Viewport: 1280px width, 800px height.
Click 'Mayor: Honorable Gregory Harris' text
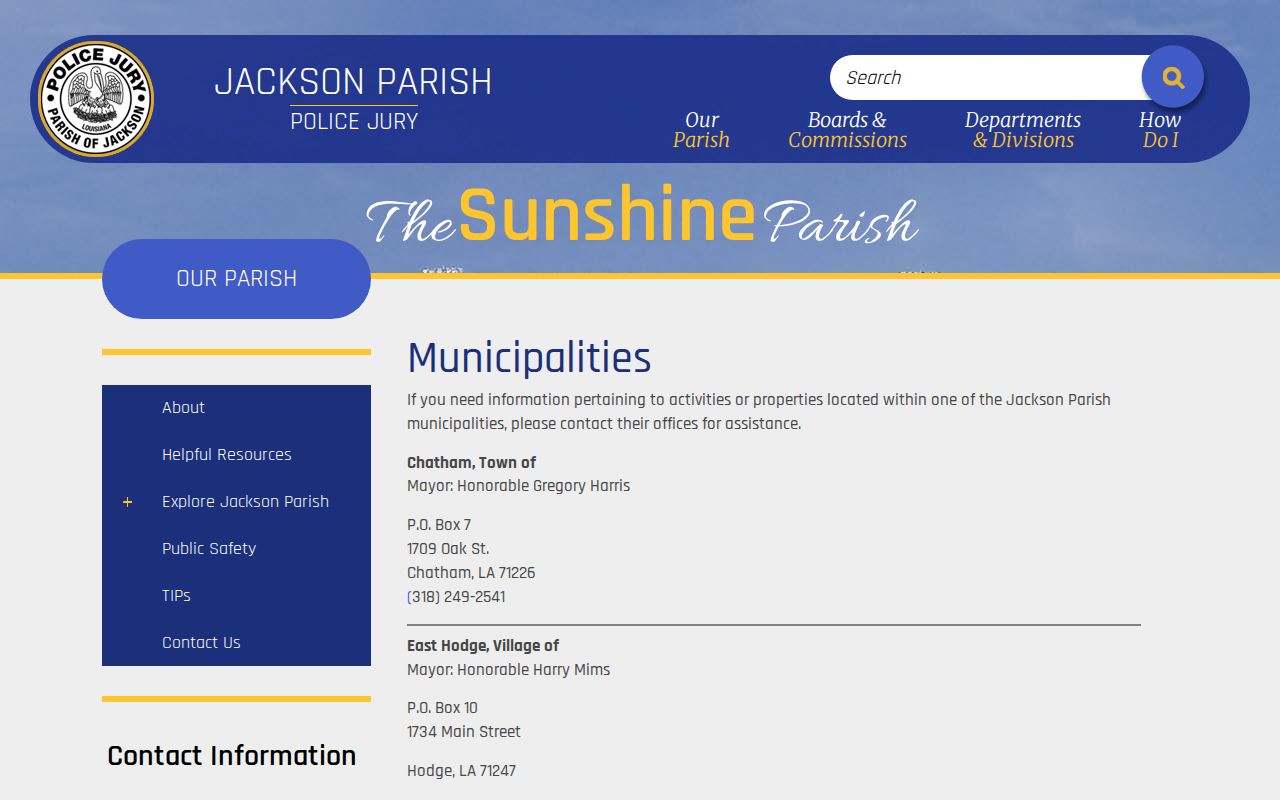point(518,486)
